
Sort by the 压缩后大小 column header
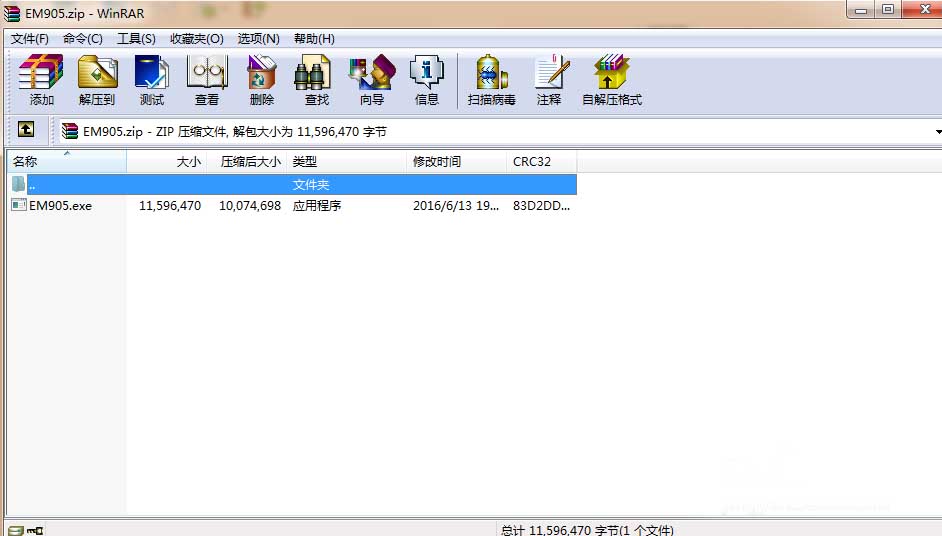pyautogui.click(x=246, y=161)
